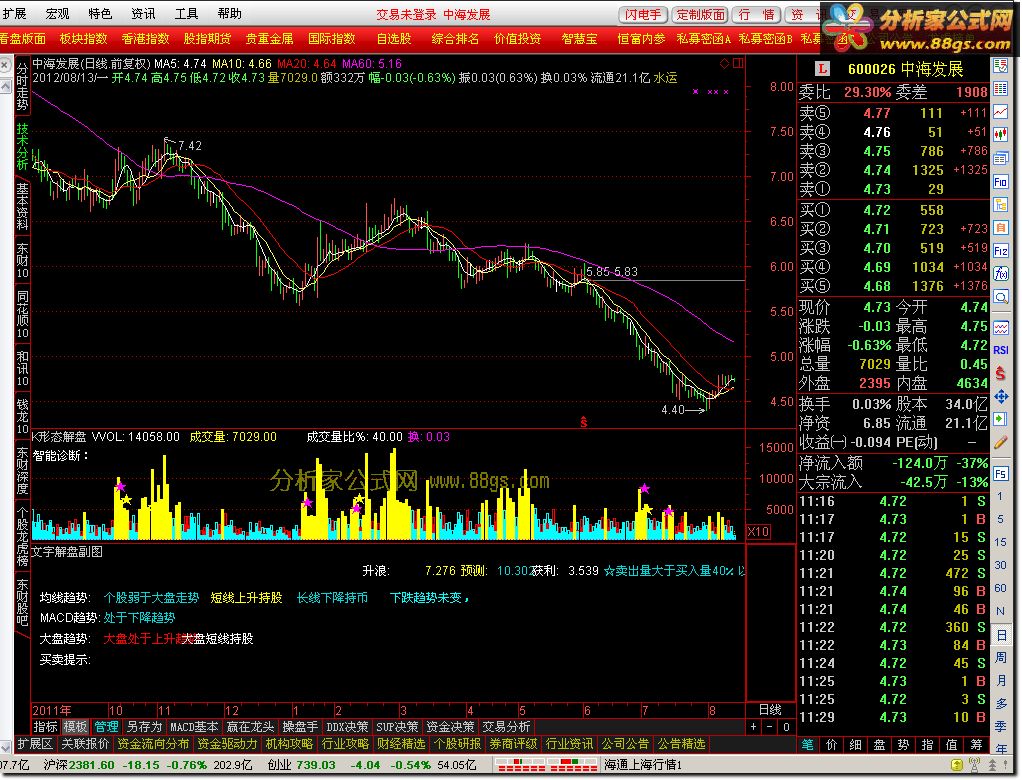Switch to 60-minute period
Image resolution: width=1022 pixels, height=780 pixels.
(1000, 588)
